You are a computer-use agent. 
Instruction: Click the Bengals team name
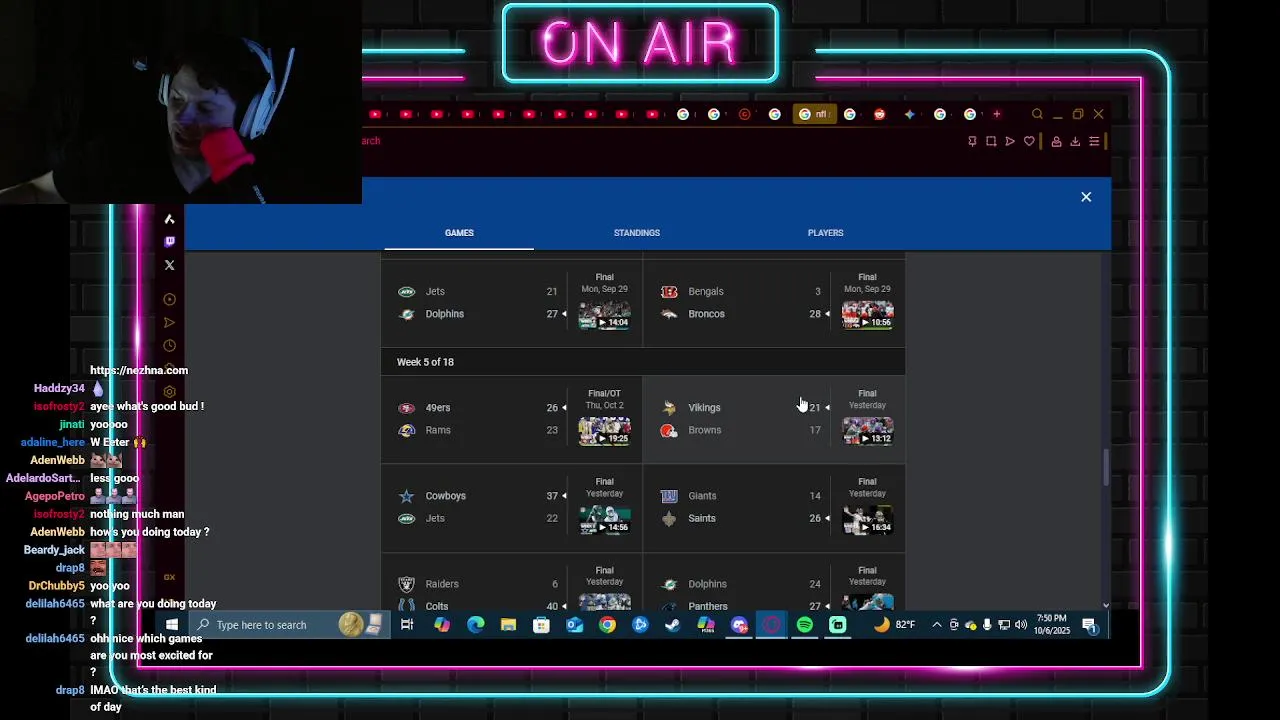(705, 292)
